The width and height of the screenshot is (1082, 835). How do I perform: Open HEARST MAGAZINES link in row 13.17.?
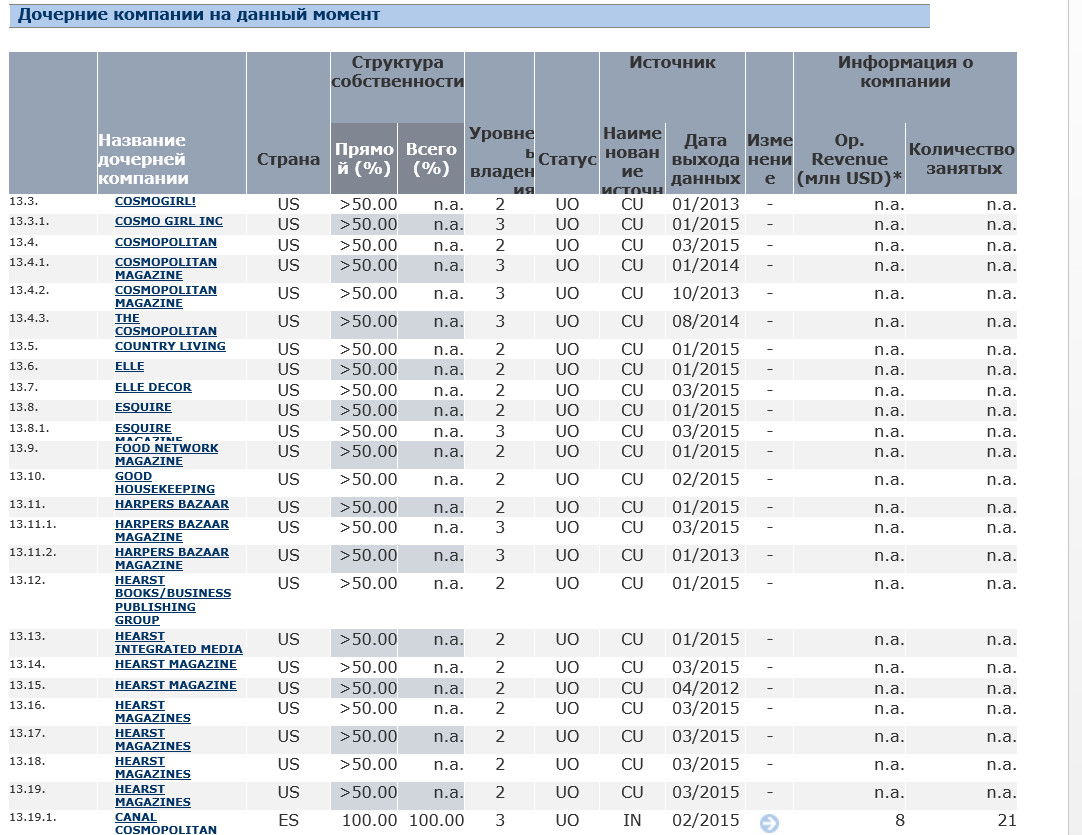point(153,739)
